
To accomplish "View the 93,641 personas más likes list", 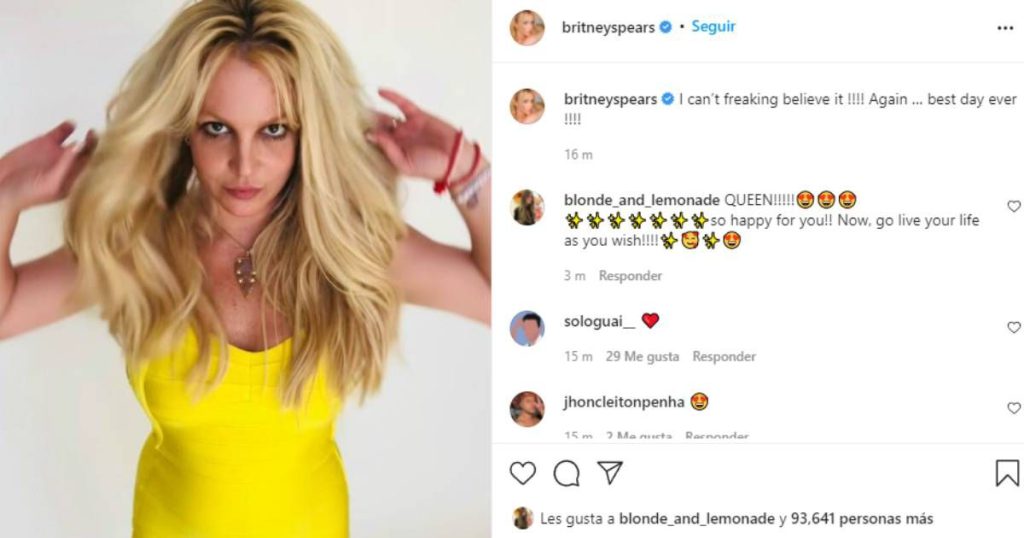I will pos(862,519).
